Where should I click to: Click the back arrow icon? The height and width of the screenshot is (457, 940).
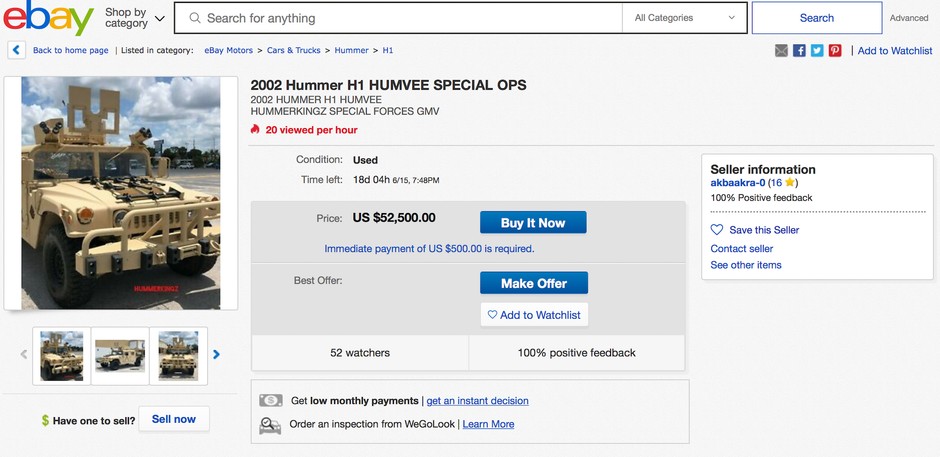(x=16, y=50)
